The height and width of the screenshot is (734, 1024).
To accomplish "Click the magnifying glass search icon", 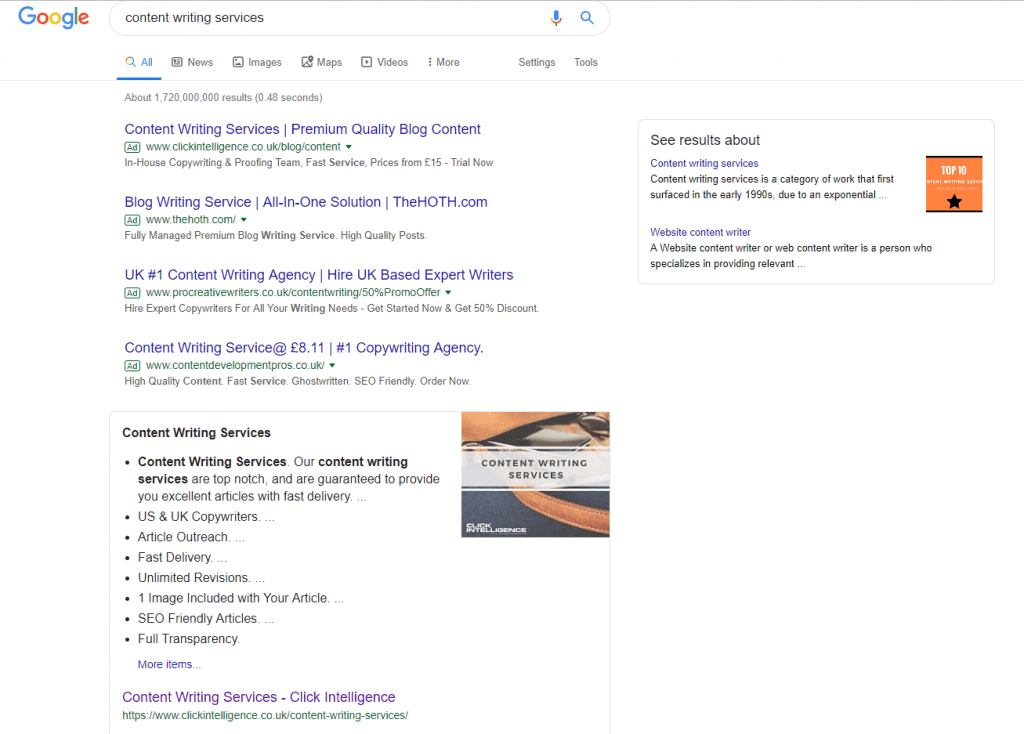I will pyautogui.click(x=587, y=17).
